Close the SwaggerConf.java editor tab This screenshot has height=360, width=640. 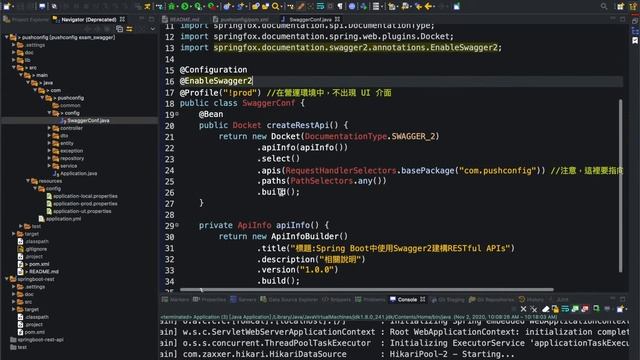click(x=337, y=19)
